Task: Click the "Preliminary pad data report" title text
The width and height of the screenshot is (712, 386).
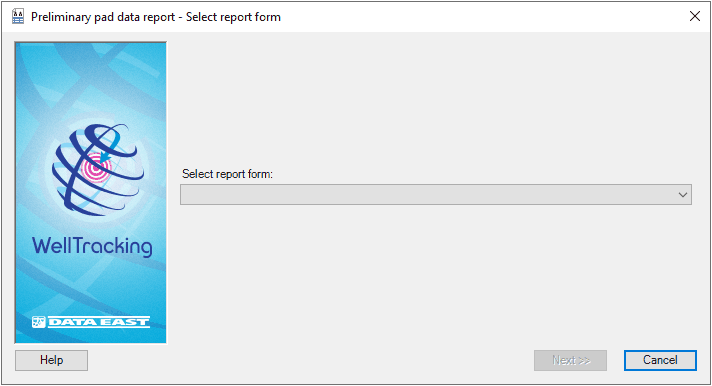Action: (103, 17)
